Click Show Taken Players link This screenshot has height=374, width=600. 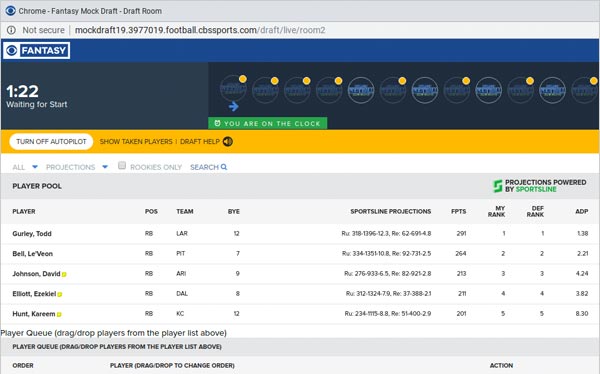(136, 142)
